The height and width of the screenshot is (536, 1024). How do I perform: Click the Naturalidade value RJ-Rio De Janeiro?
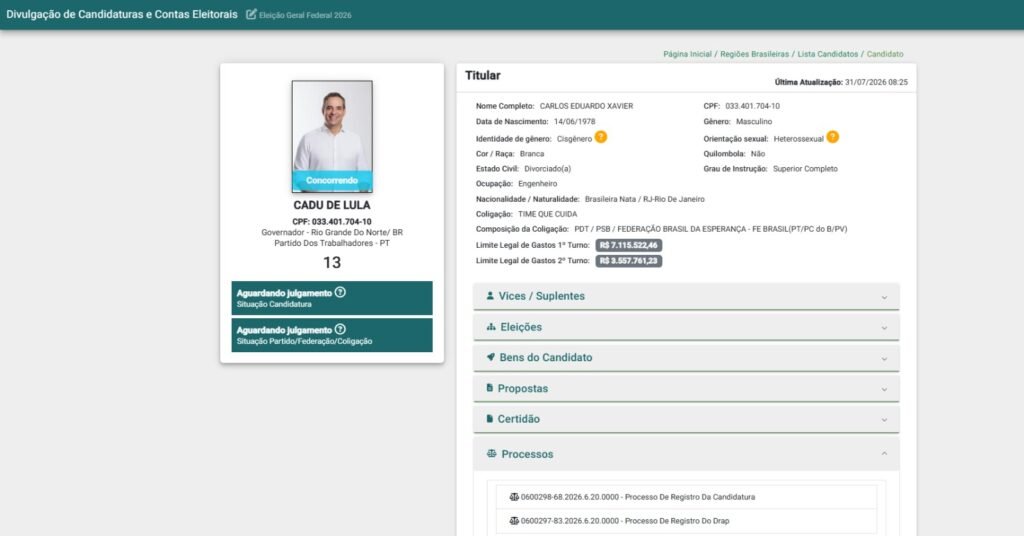[x=674, y=199]
